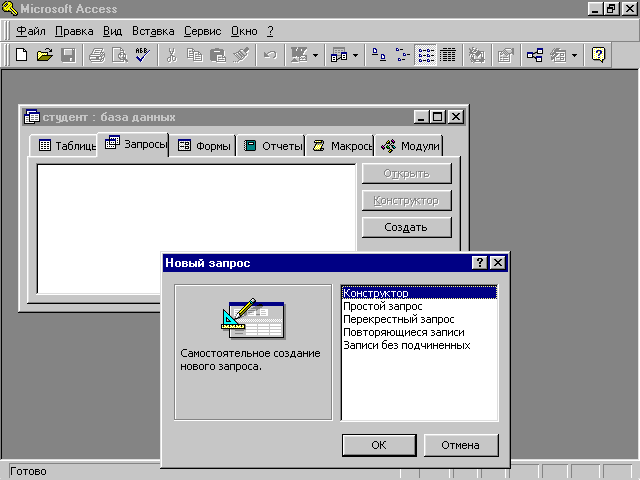Open Print Preview icon

(120, 55)
